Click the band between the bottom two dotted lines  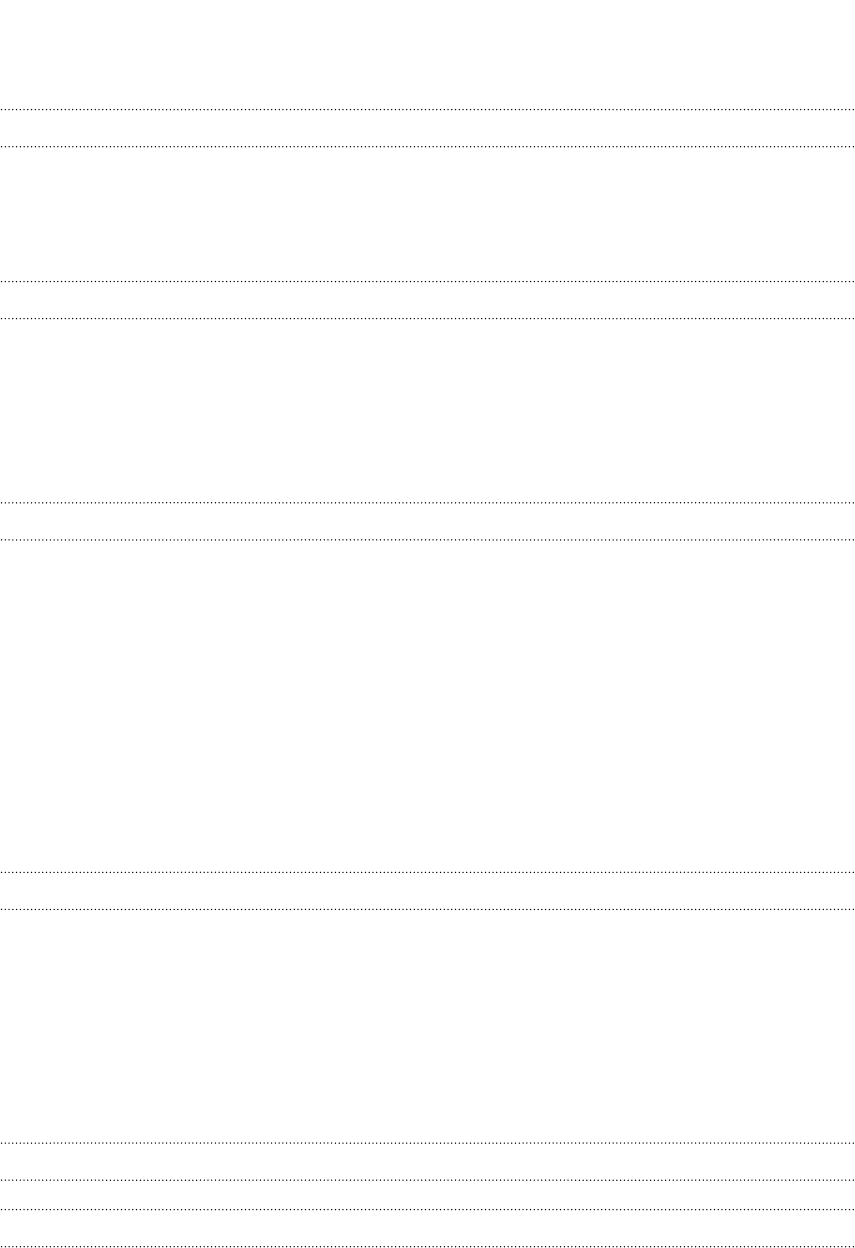click(x=427, y=1228)
